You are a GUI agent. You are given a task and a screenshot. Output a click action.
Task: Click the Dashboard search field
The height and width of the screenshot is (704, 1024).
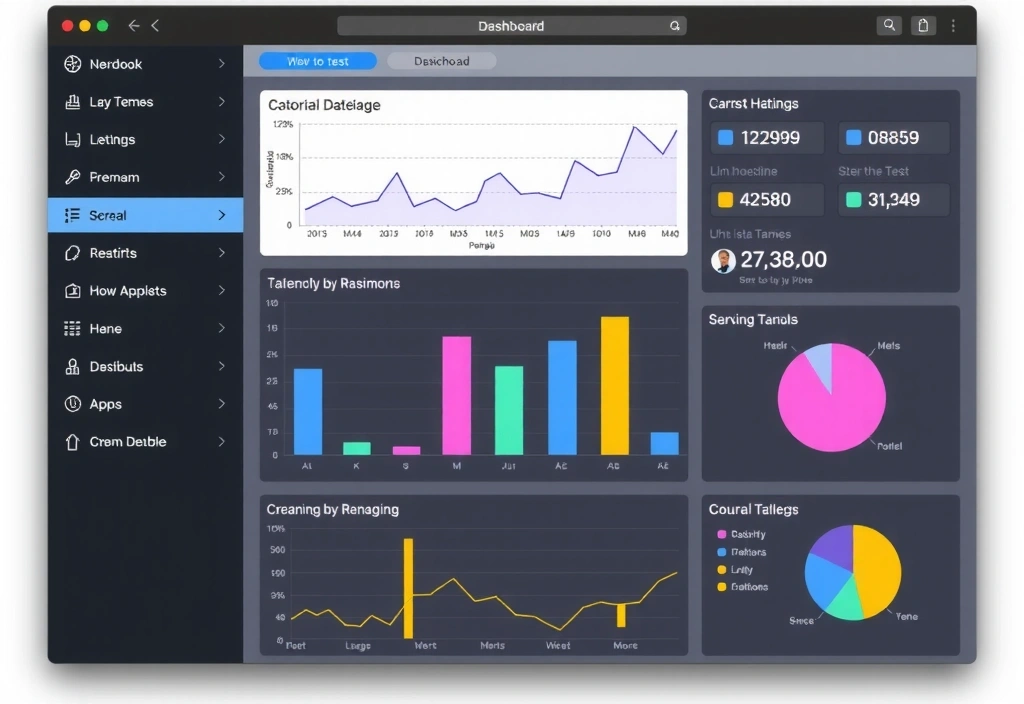[510, 26]
